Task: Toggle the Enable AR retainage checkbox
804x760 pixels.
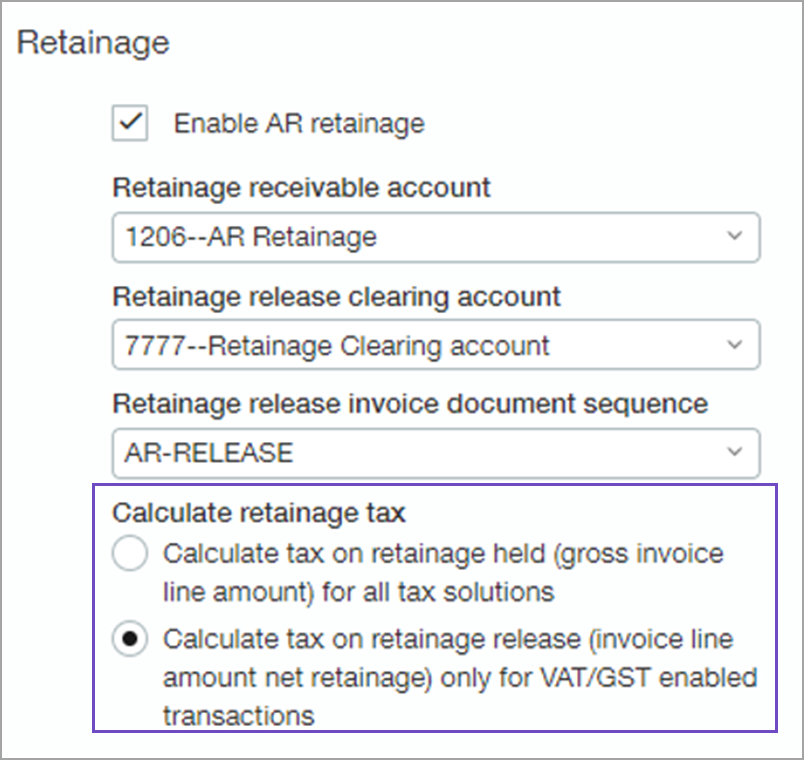Action: coord(131,123)
